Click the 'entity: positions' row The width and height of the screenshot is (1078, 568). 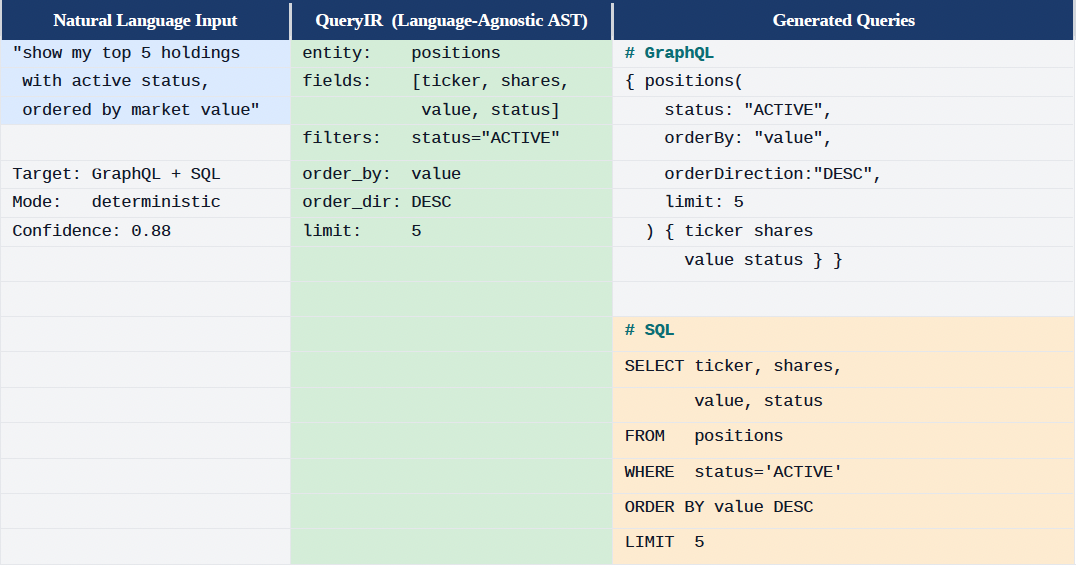pos(402,53)
